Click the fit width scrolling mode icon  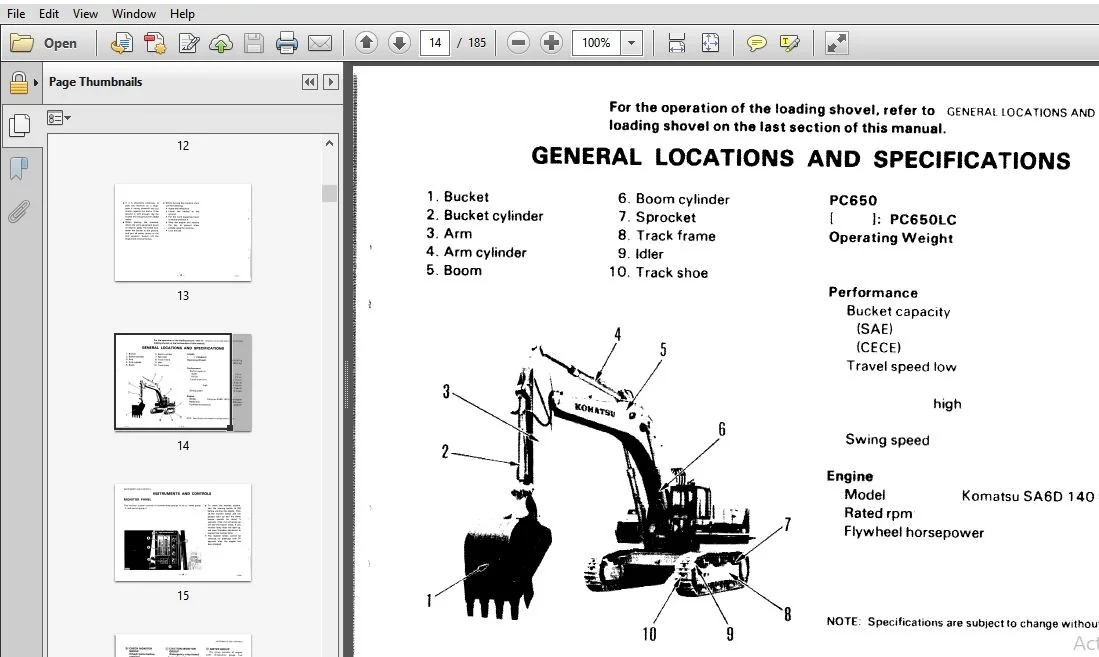pyautogui.click(x=676, y=43)
